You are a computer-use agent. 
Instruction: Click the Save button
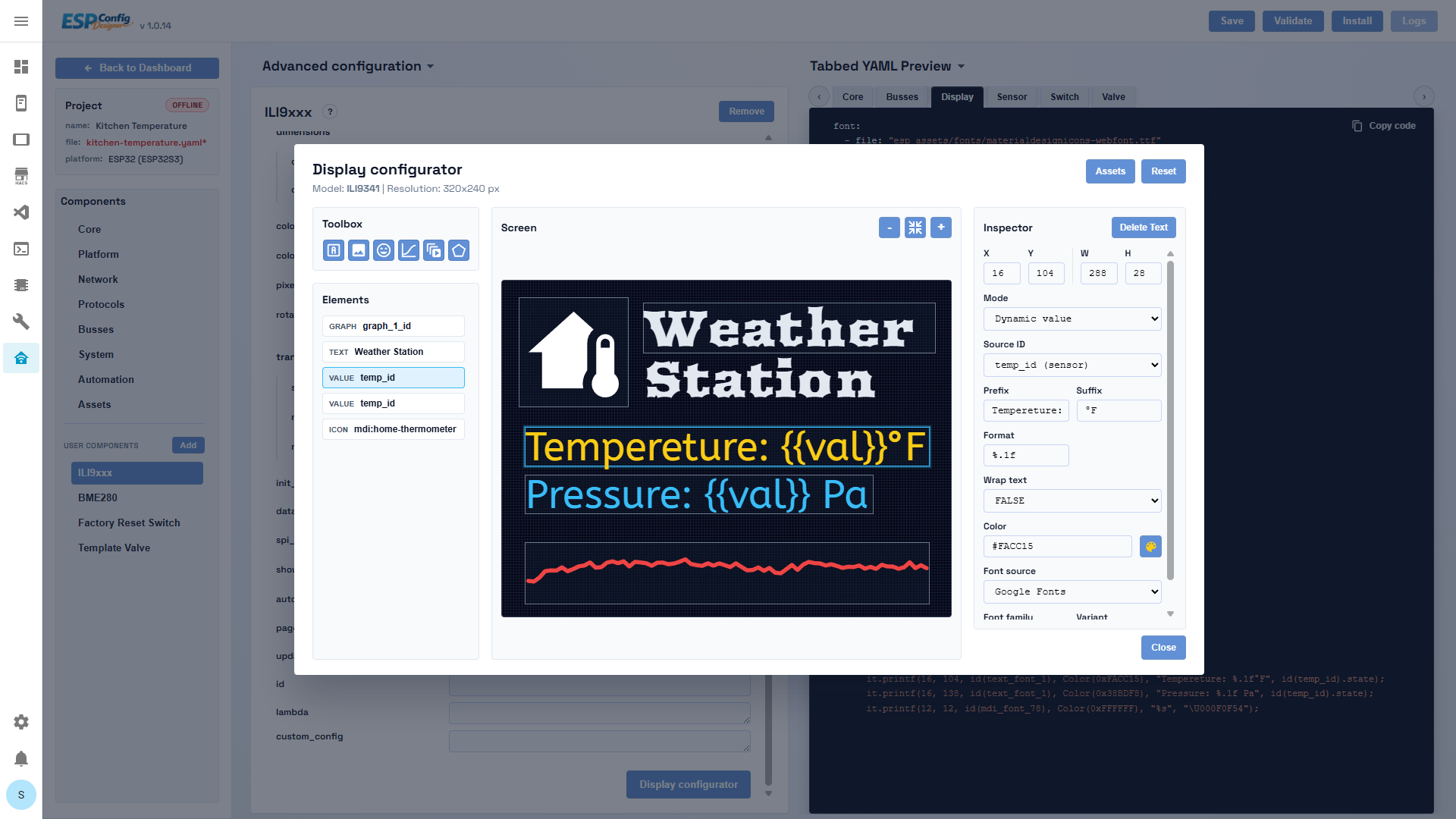click(1232, 21)
